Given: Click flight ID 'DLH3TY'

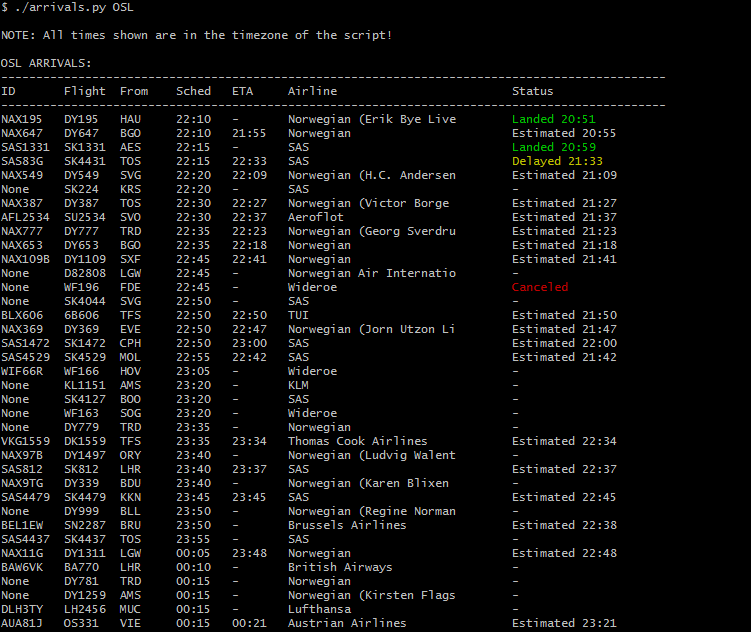Looking at the screenshot, I should click(22, 609).
